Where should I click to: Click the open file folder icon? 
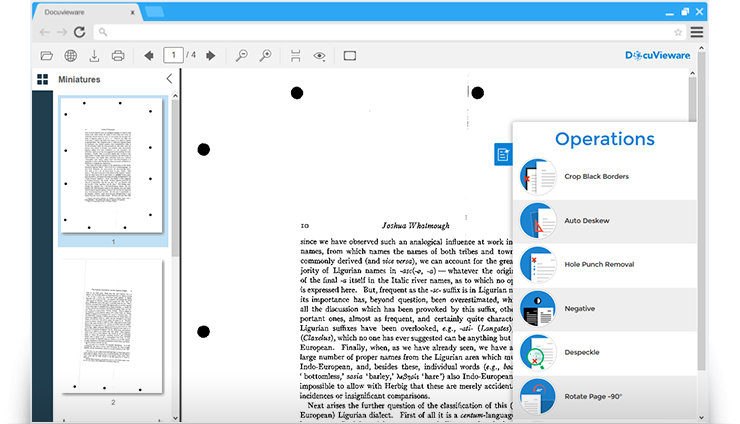[46, 56]
